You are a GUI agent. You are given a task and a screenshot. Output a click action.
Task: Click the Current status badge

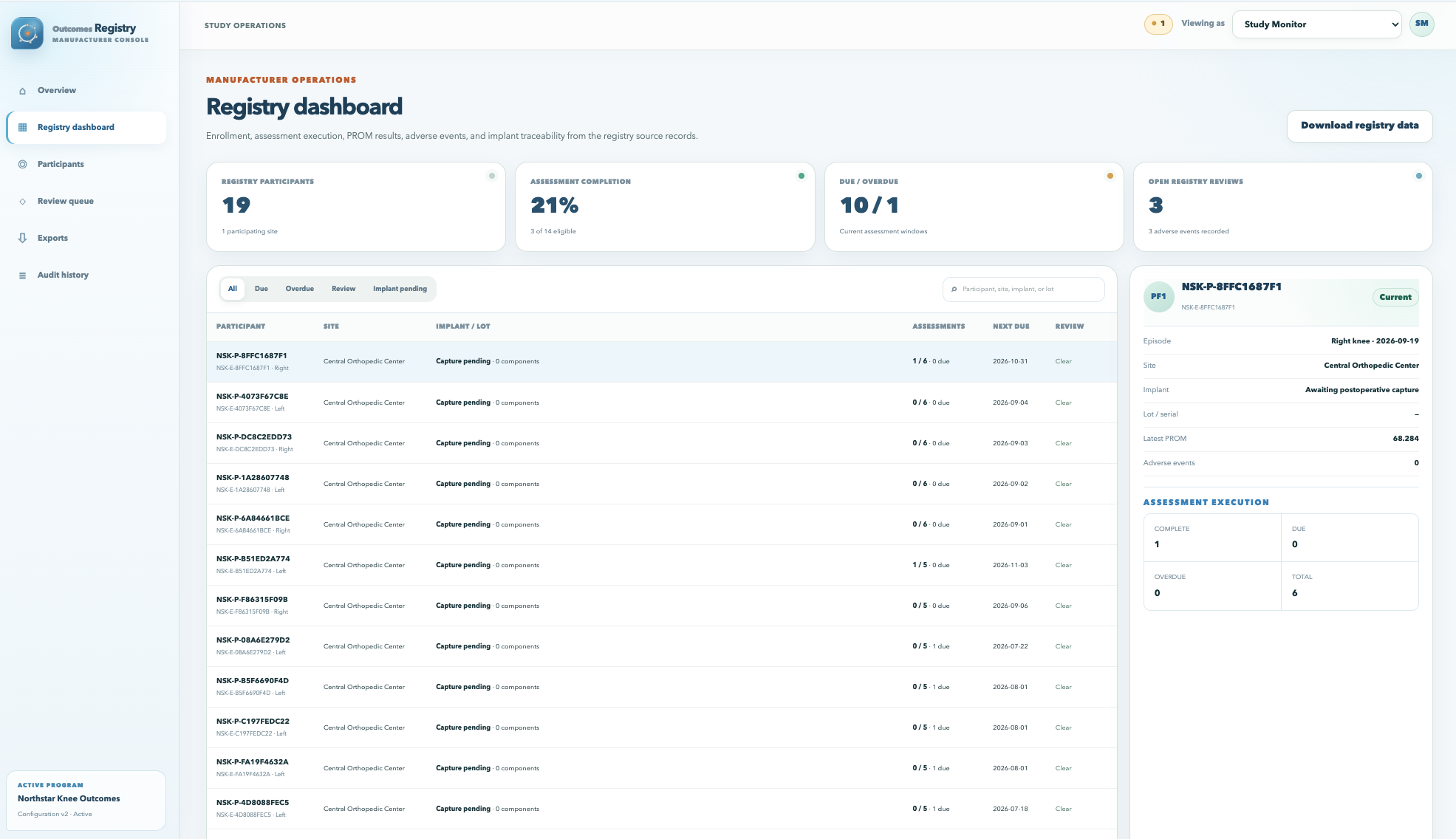[x=1395, y=298]
